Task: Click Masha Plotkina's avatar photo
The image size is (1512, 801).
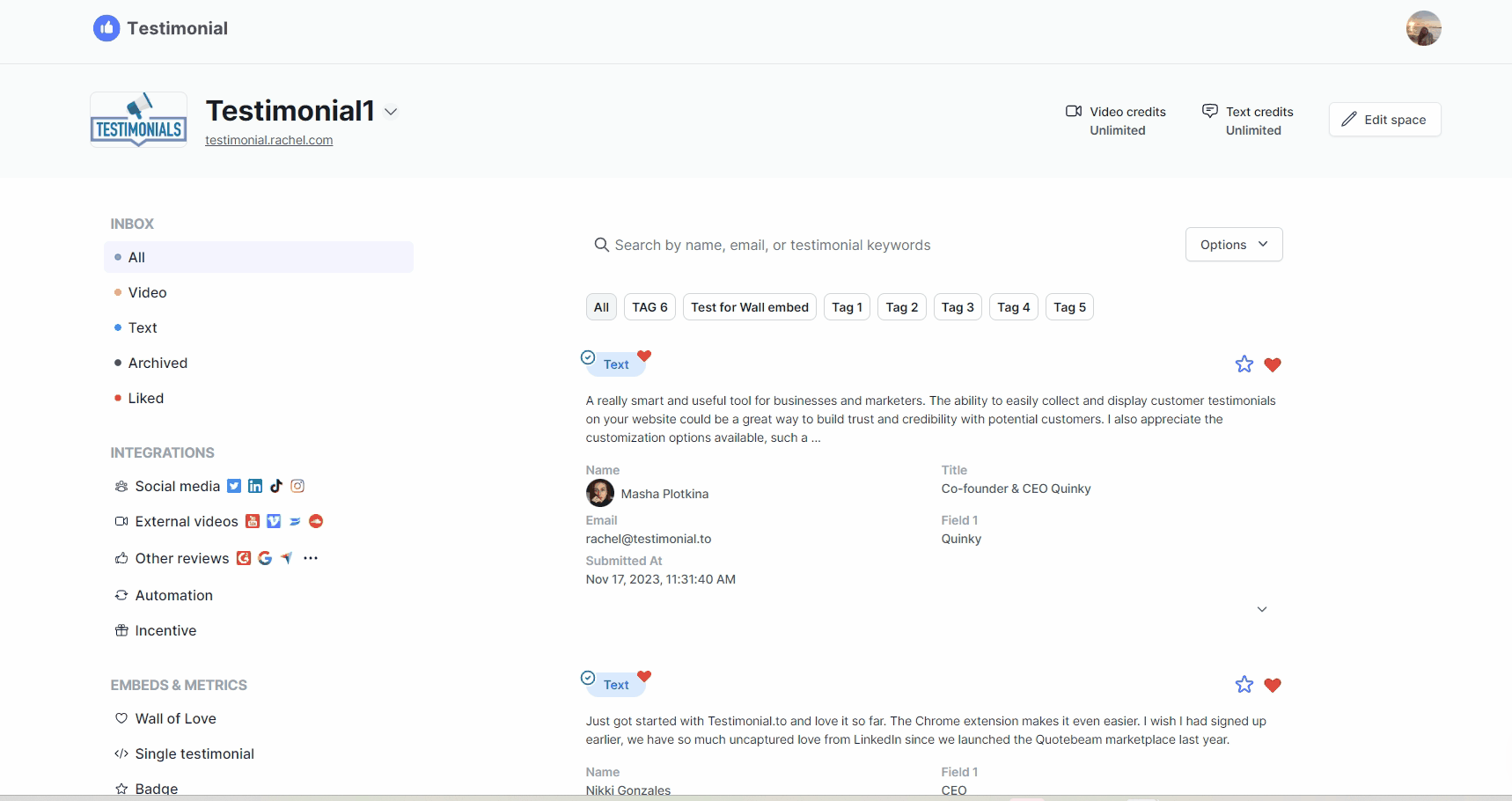Action: click(x=600, y=493)
